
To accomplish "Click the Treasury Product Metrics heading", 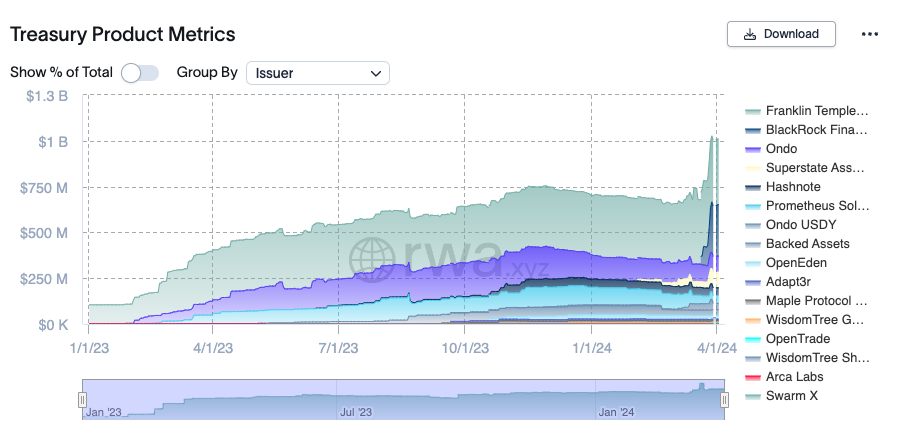I will coord(123,34).
